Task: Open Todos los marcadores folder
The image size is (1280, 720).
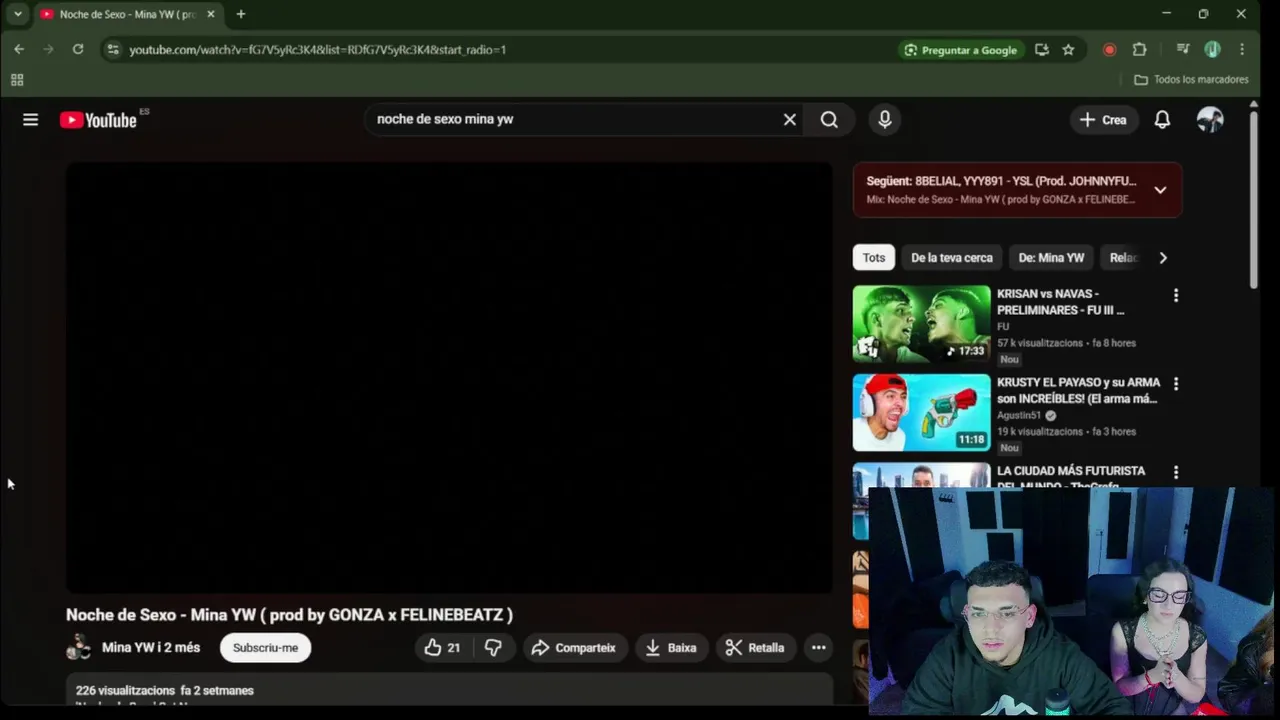Action: 1191,80
